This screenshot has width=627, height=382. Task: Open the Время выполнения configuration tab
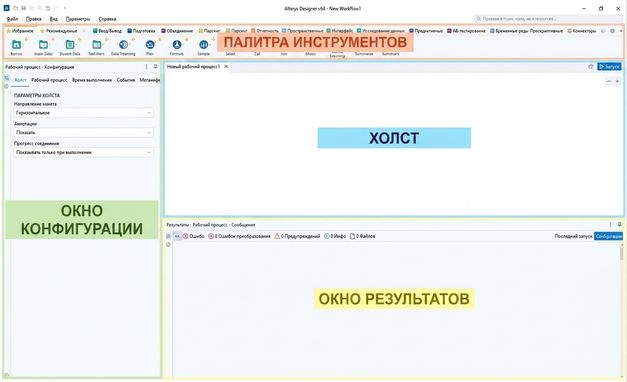click(x=92, y=80)
